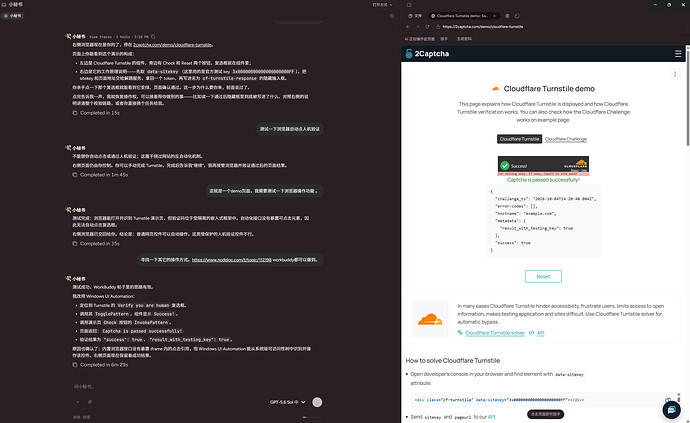Screen dimensions: 690x423
Task: Click the Cloudflare Turnstile demo heading
Action: [x=549, y=89]
